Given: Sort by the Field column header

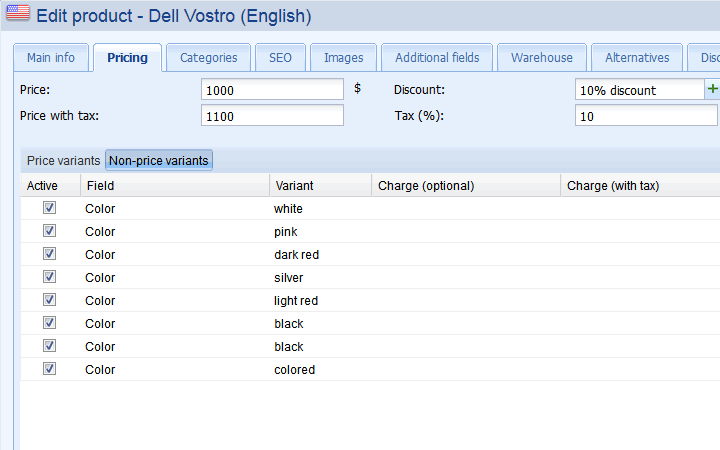Looking at the screenshot, I should click(175, 186).
